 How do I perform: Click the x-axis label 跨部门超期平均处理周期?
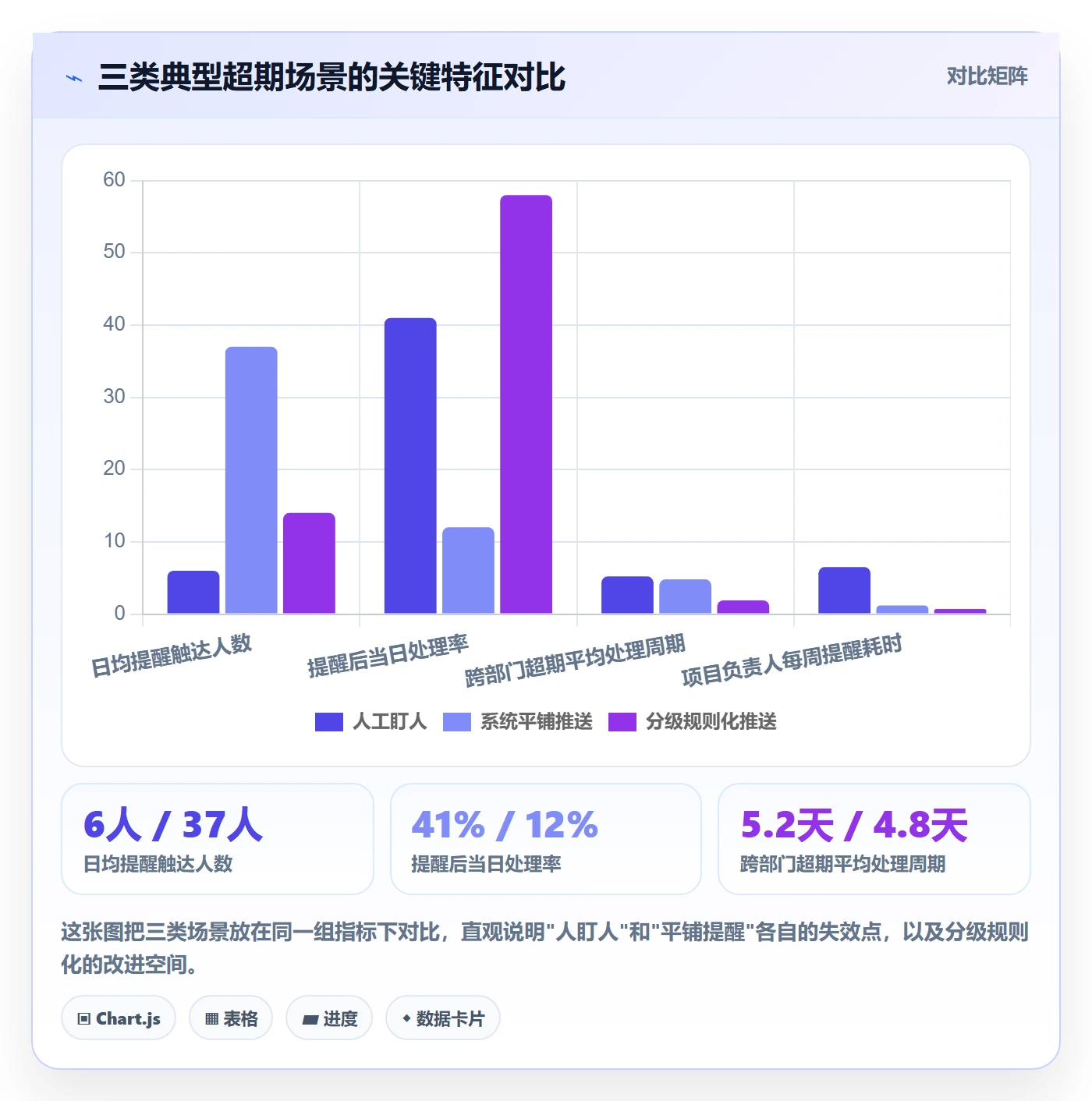[x=575, y=660]
